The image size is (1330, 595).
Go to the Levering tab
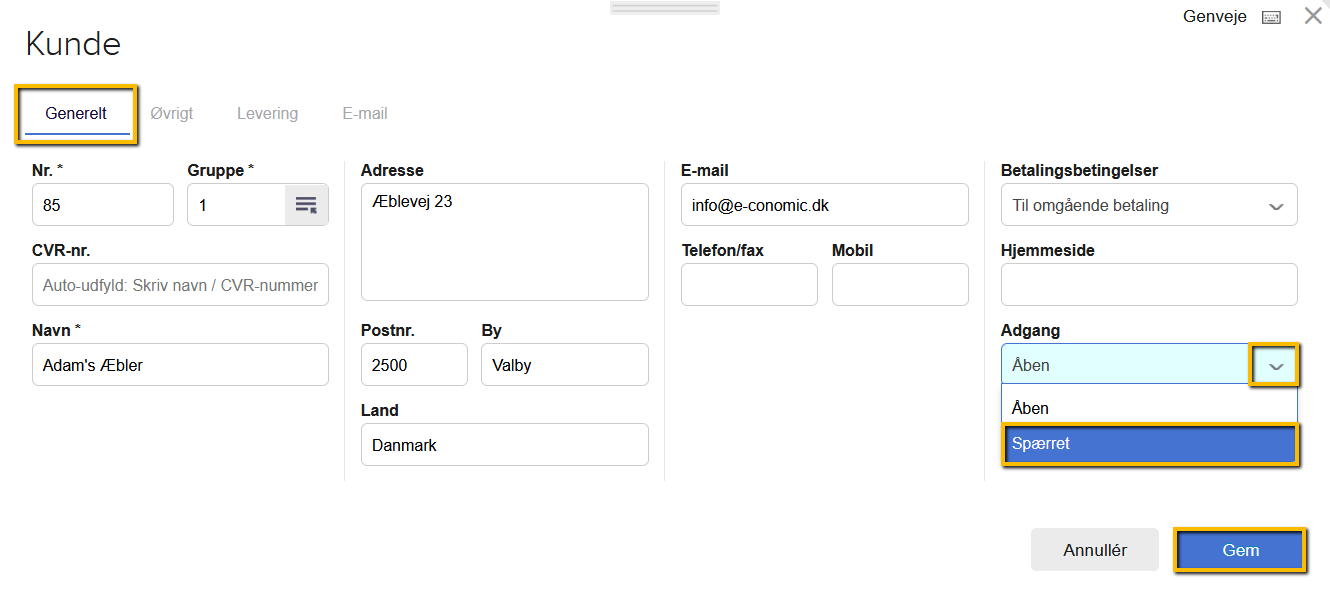[x=267, y=114]
